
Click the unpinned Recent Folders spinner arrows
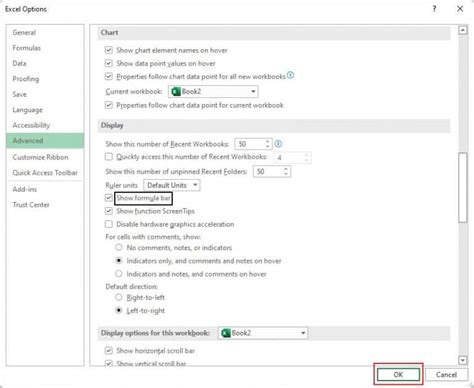(x=286, y=171)
